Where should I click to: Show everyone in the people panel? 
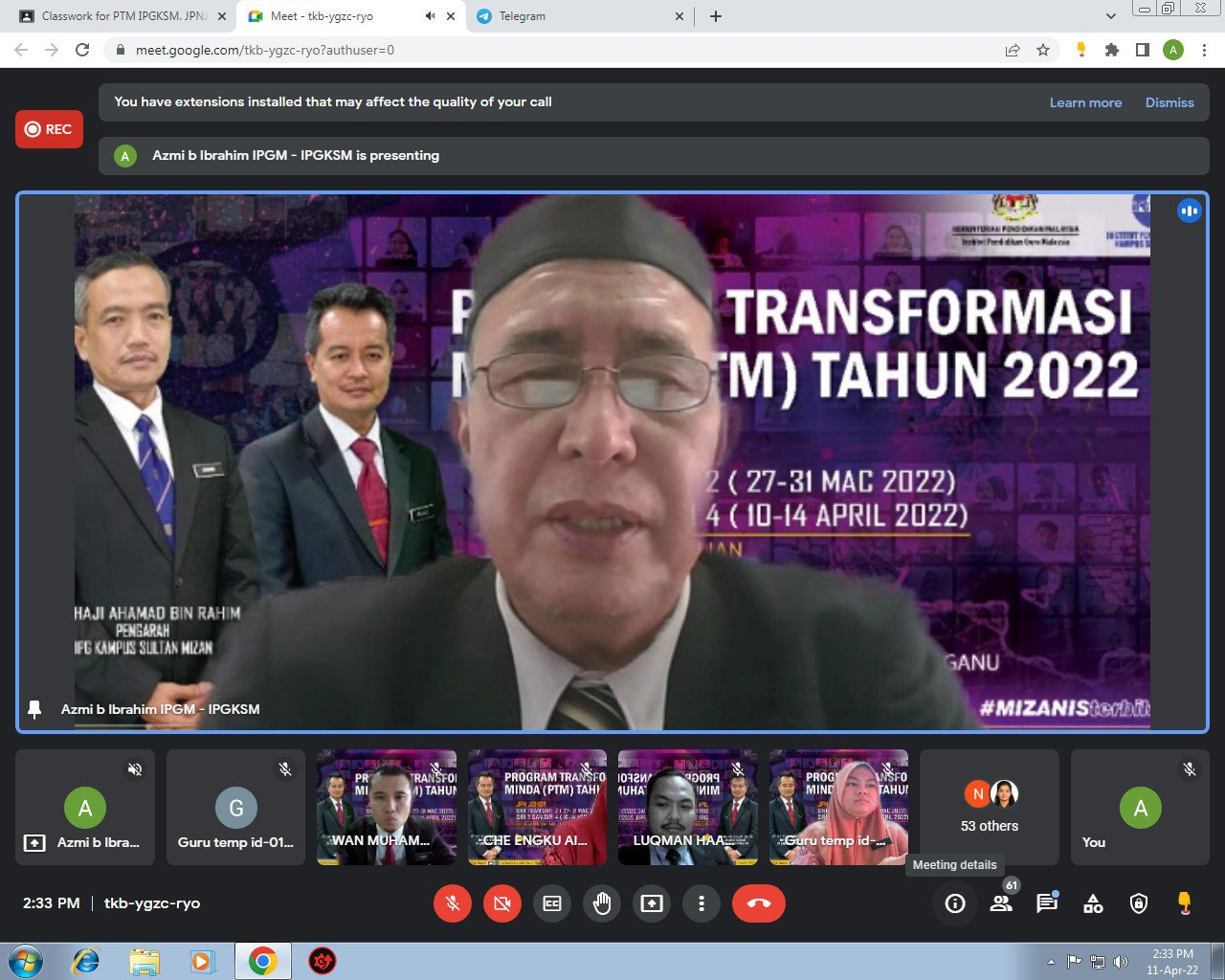pyautogui.click(x=1001, y=903)
